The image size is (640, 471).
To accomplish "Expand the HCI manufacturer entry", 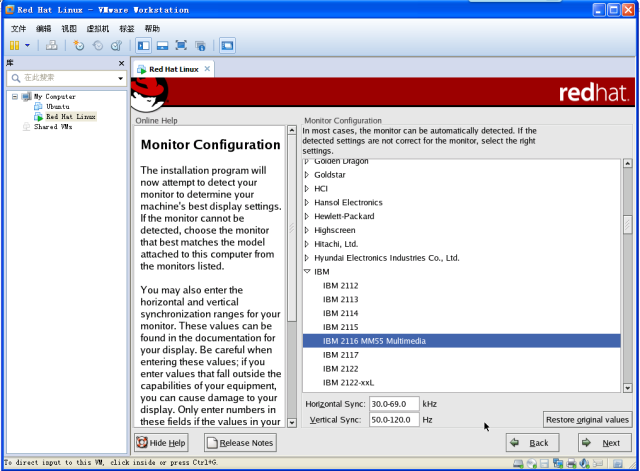I will click(307, 189).
